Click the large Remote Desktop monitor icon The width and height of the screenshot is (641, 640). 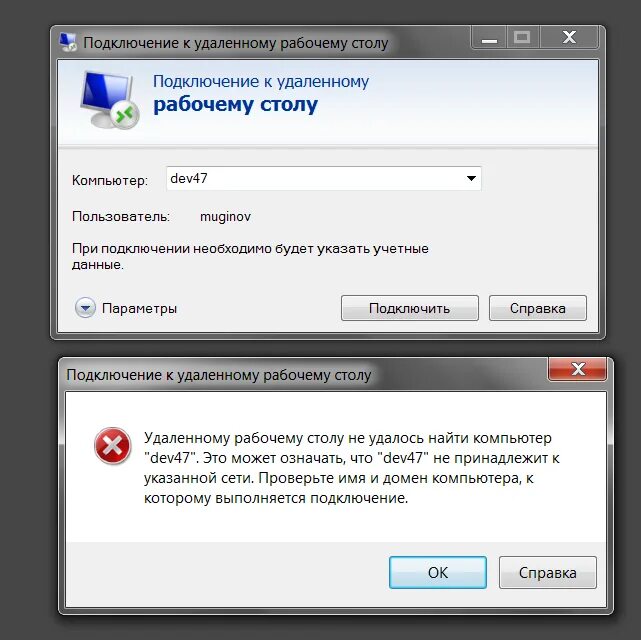click(109, 99)
